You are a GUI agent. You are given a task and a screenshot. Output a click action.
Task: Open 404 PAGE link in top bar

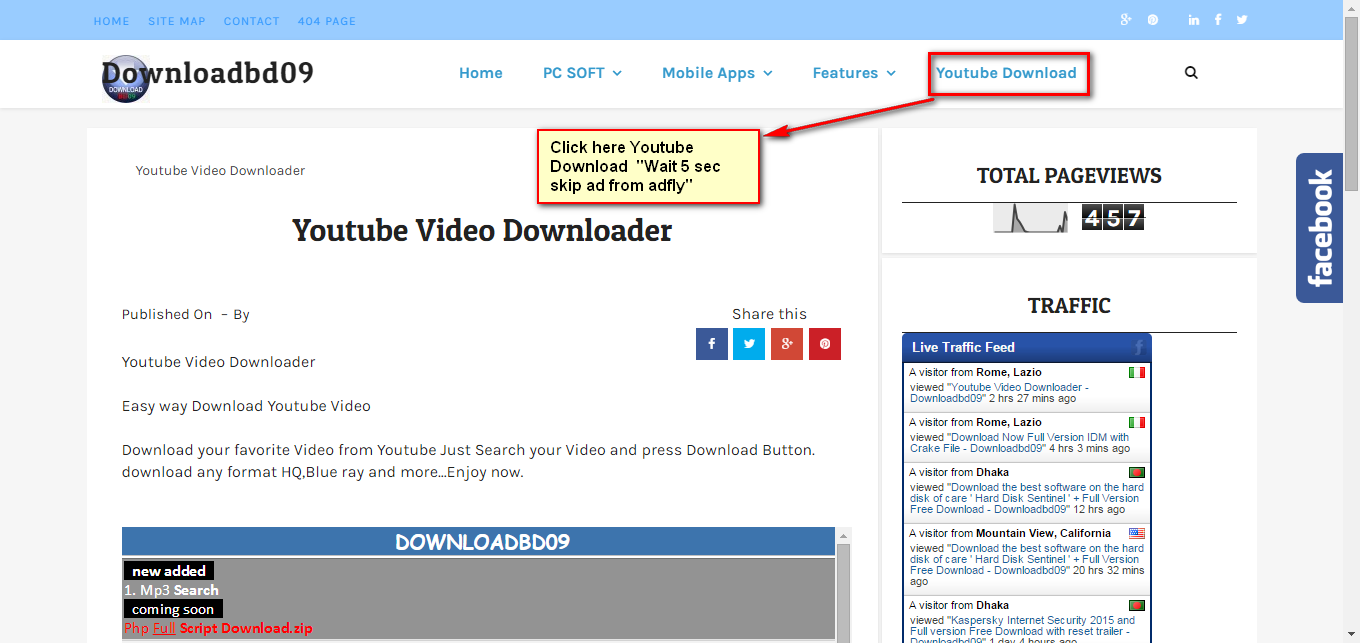tap(326, 21)
